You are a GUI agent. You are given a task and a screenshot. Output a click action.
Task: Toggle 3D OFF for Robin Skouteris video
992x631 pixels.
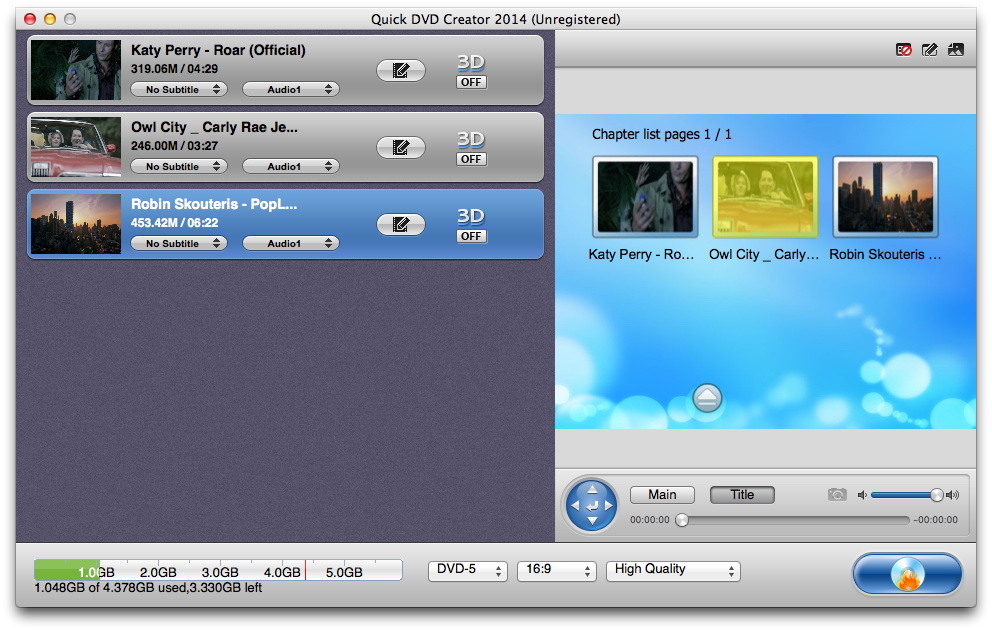(x=471, y=236)
